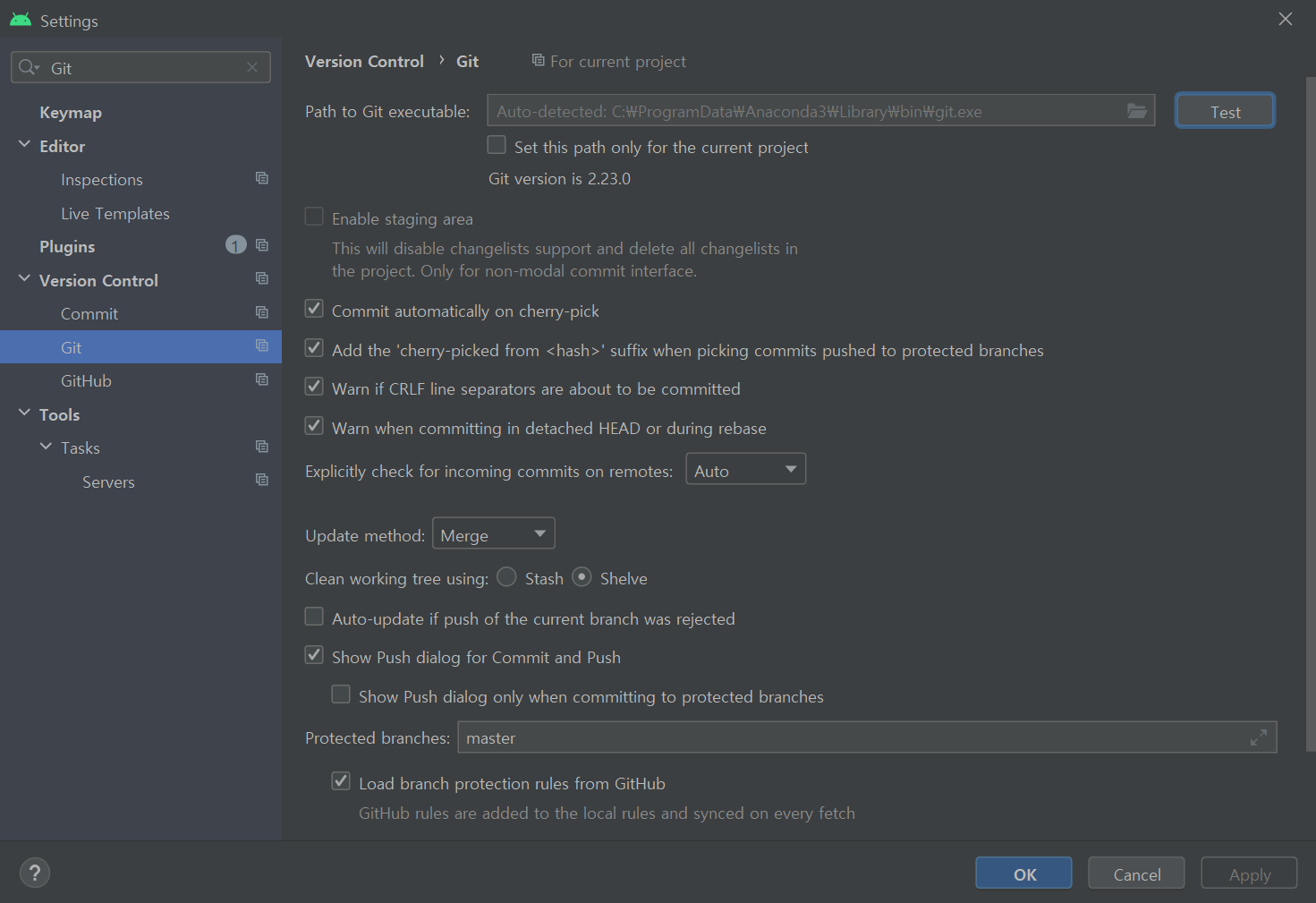Click the search magnifier icon
This screenshot has width=1316, height=903.
pos(26,67)
